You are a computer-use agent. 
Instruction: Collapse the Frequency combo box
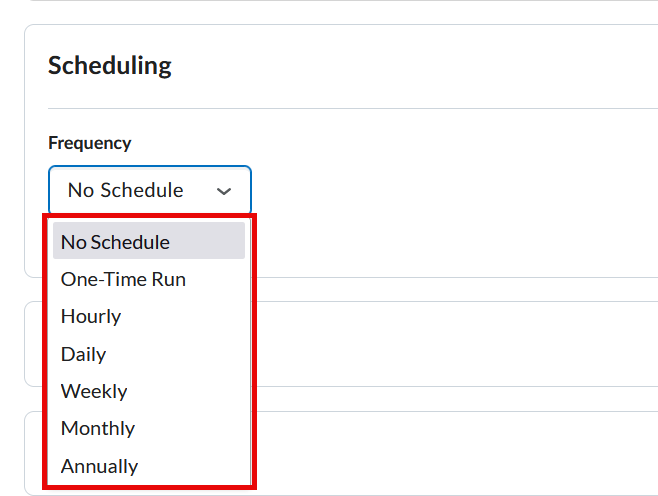pyautogui.click(x=150, y=190)
